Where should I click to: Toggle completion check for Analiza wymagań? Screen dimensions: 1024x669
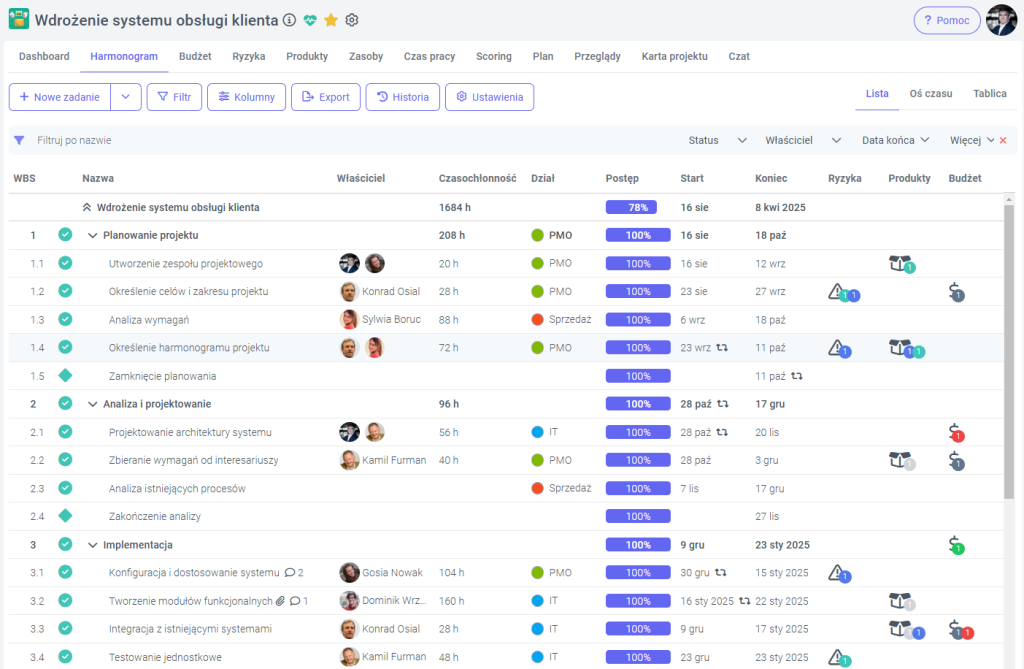65,319
